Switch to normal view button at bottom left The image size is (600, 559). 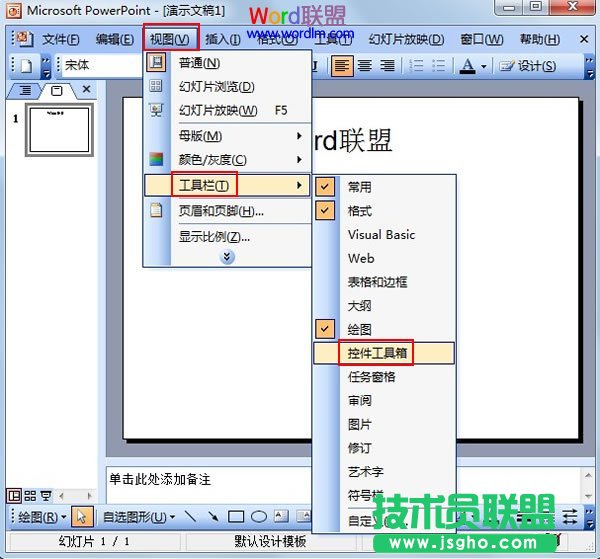tap(14, 496)
